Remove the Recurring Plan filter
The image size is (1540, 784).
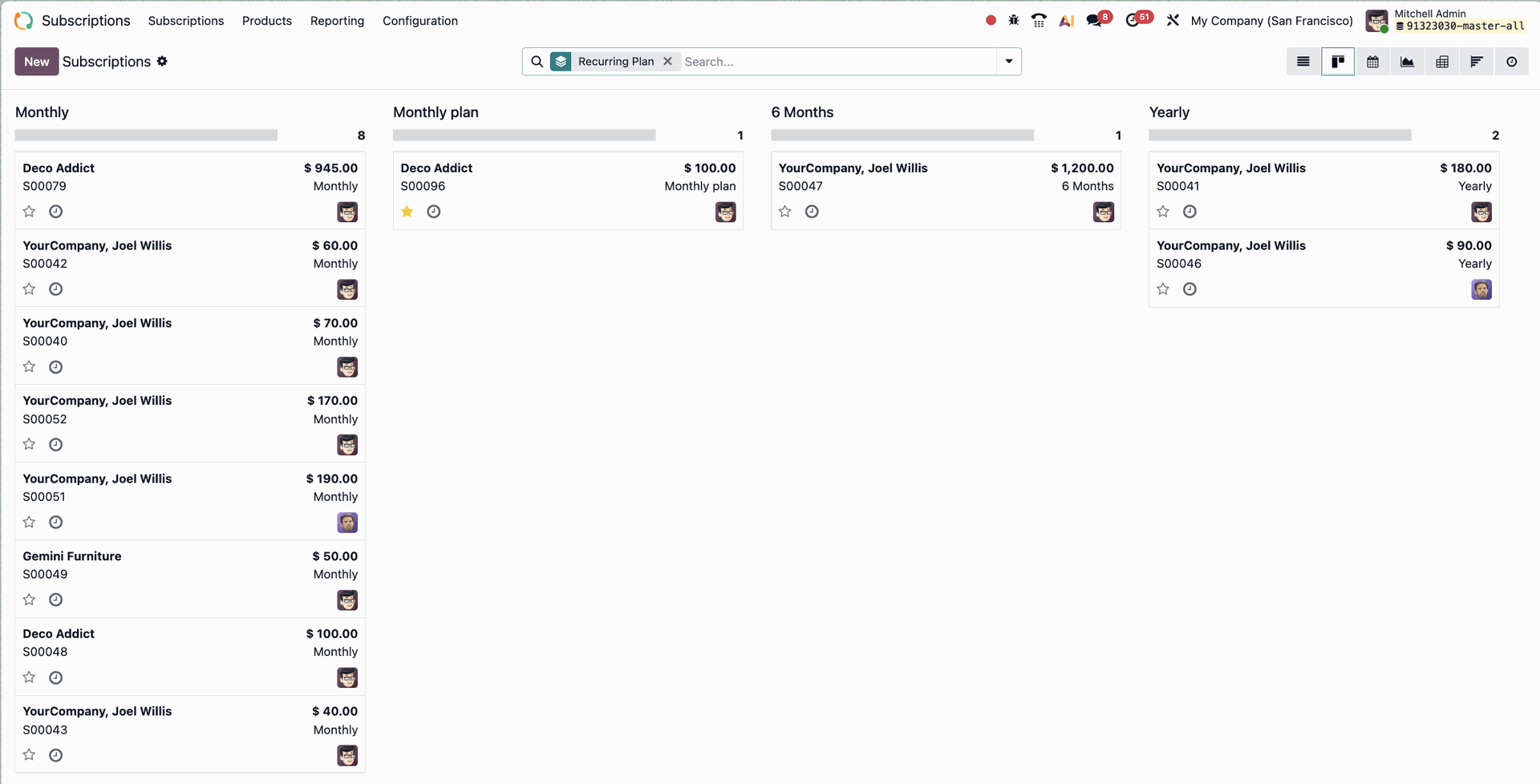click(x=667, y=62)
